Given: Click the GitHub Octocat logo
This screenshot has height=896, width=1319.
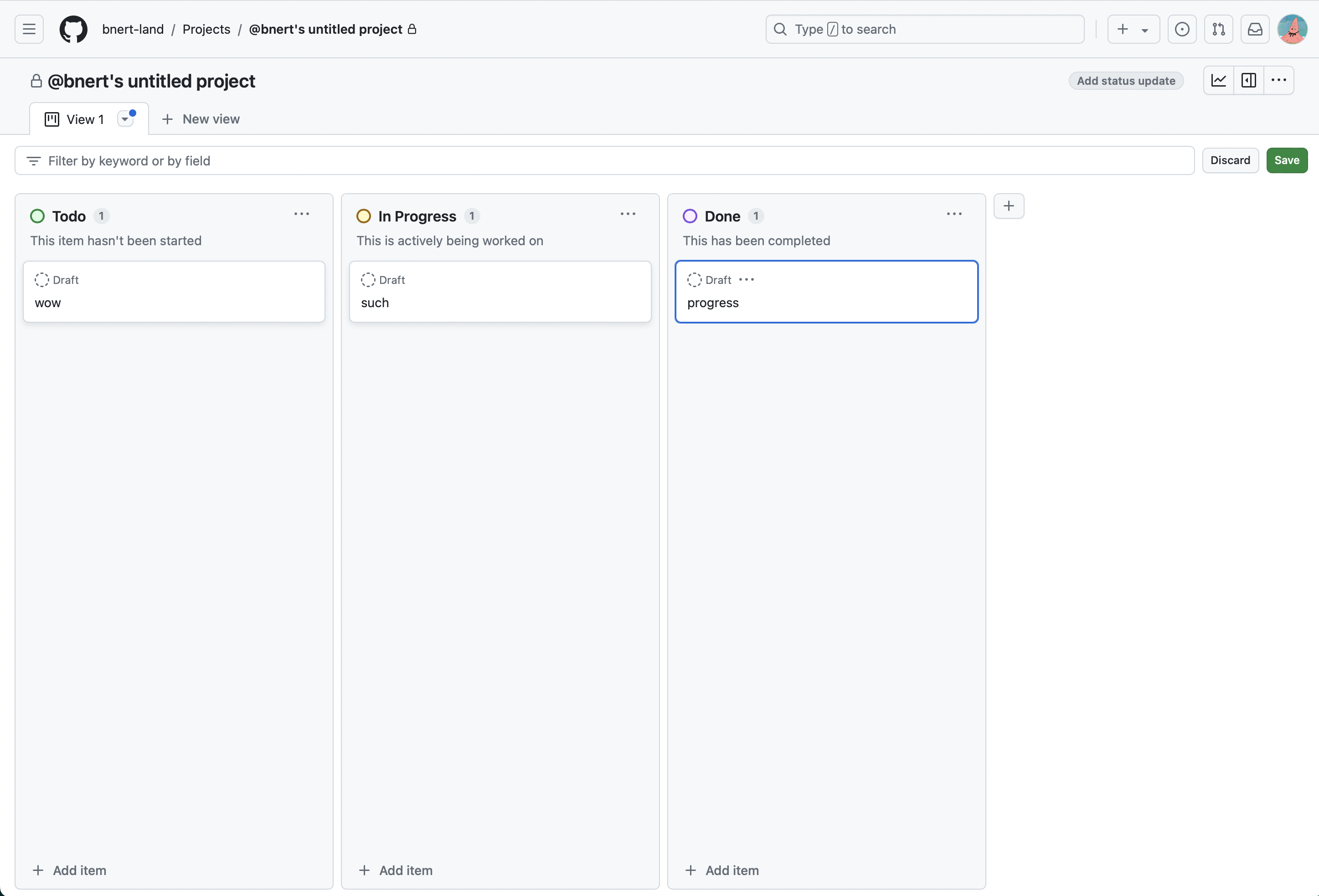Looking at the screenshot, I should tap(74, 29).
